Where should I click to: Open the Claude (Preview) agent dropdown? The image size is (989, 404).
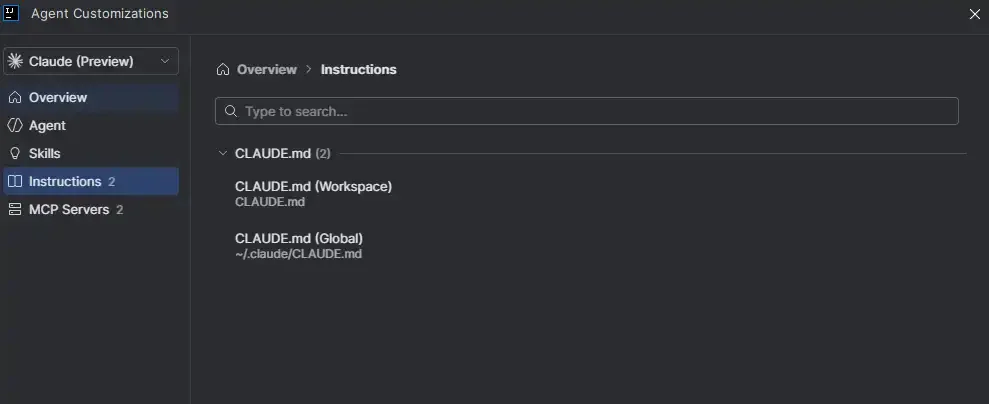[x=91, y=61]
